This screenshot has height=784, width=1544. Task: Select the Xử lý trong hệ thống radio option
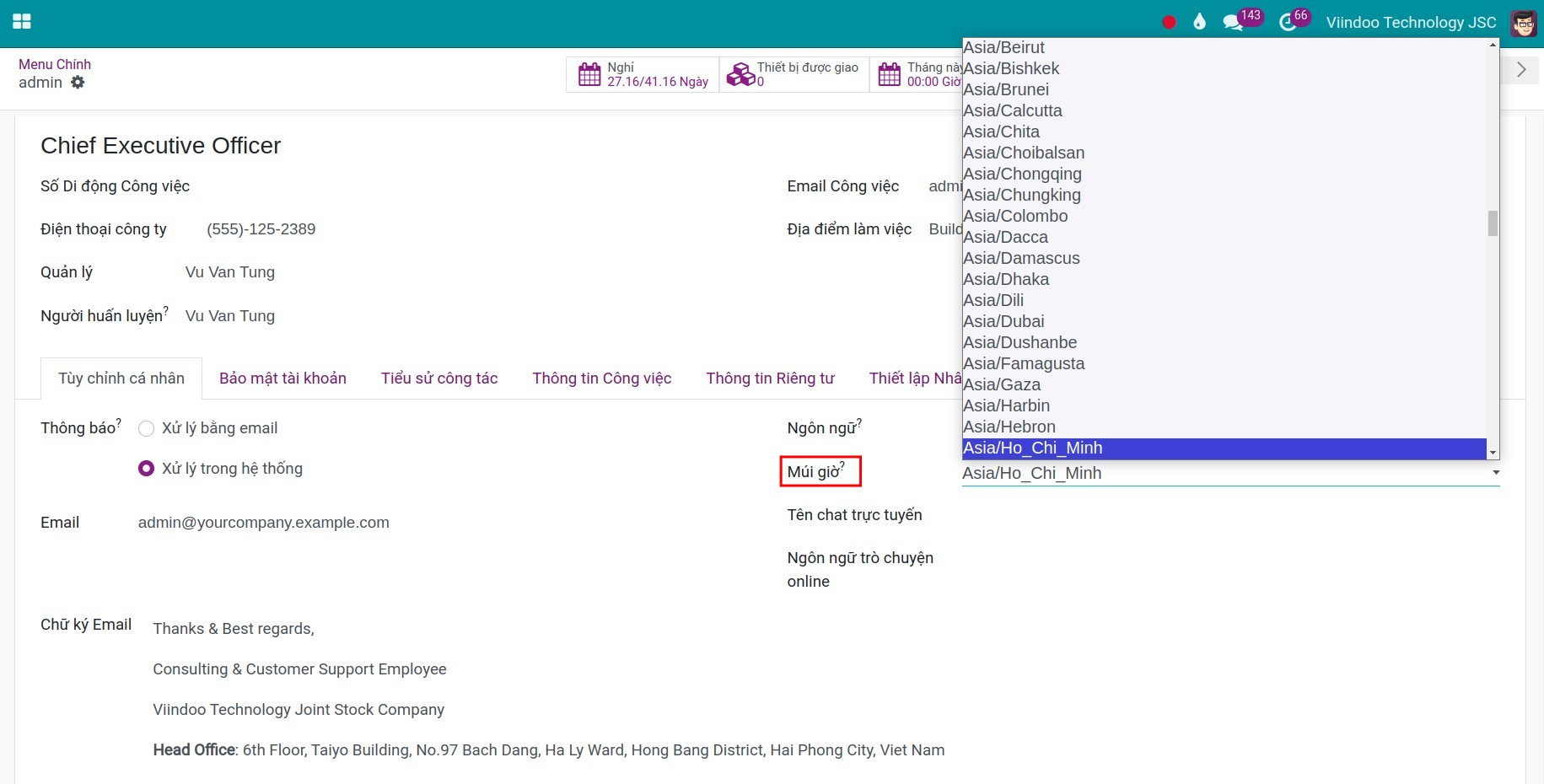point(146,469)
